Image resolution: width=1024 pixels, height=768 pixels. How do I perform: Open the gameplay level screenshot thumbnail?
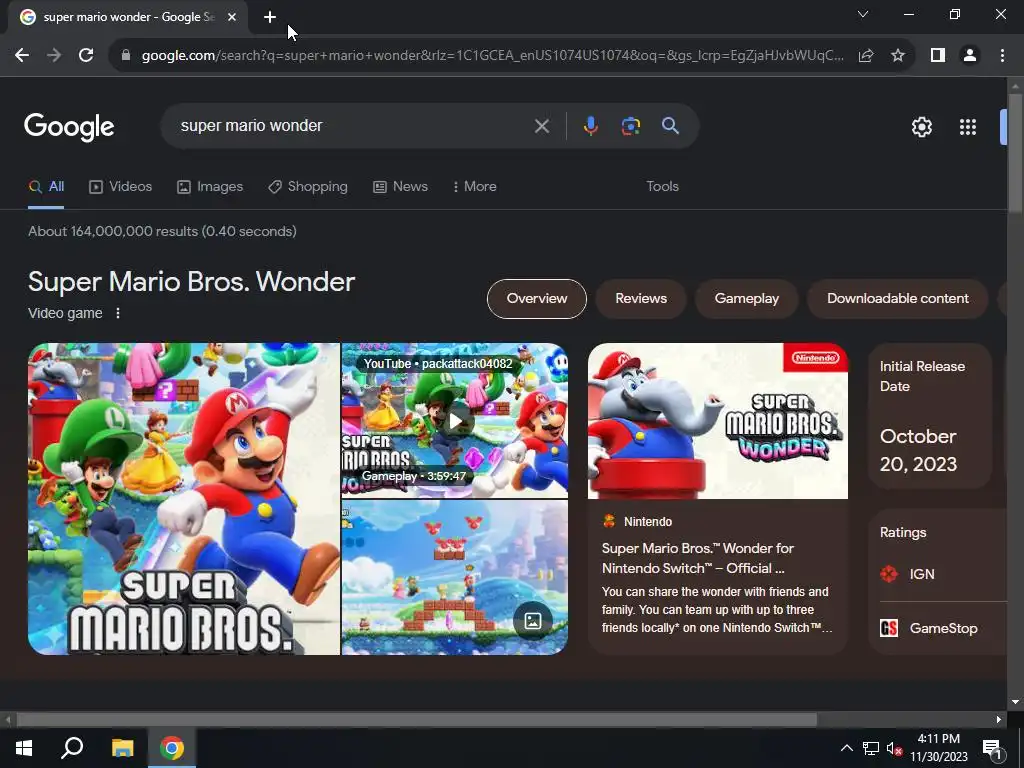[x=455, y=577]
